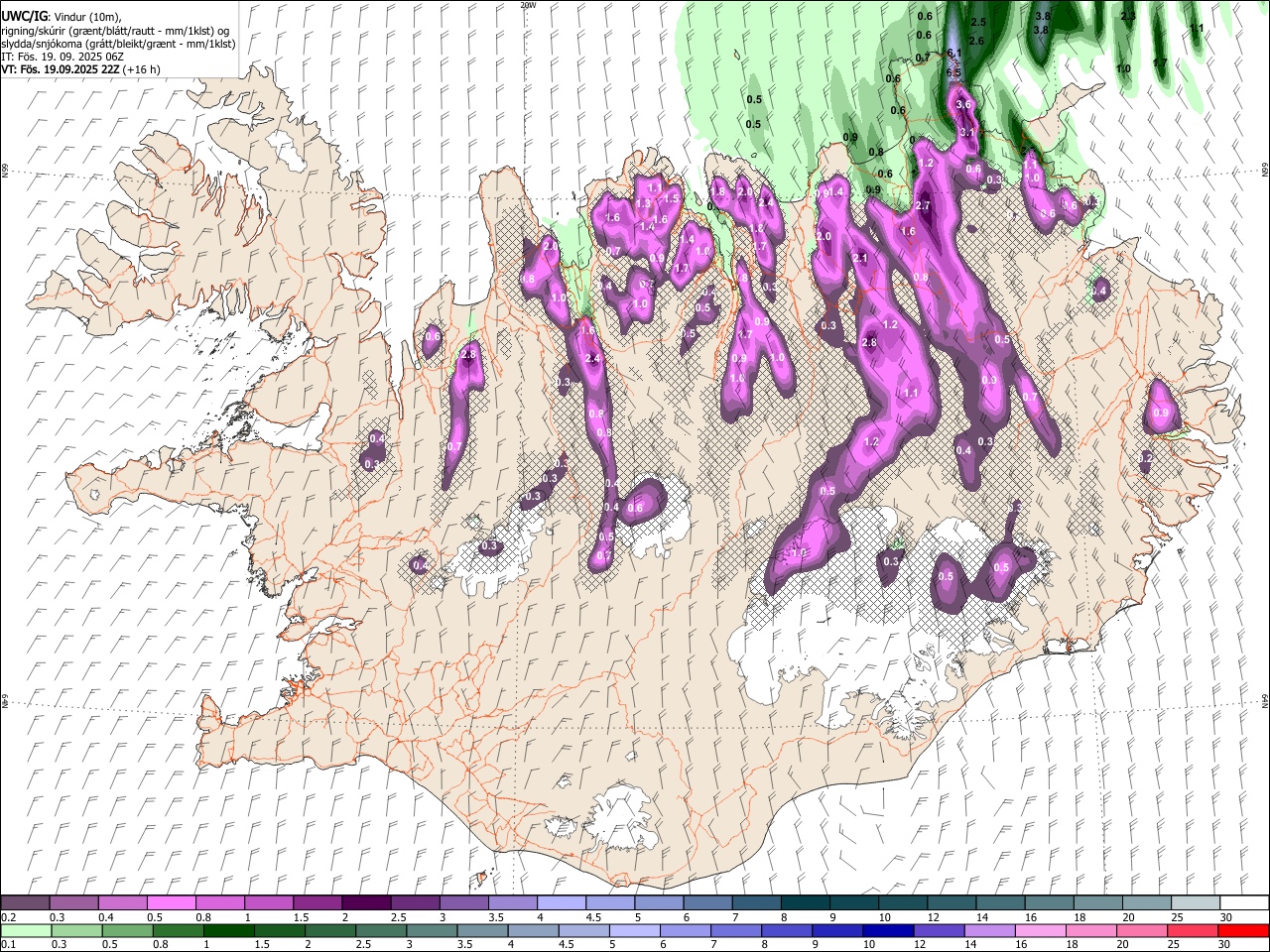1270x952 pixels.
Task: Click the "2.6" rain value offshore
Action: 976,41
